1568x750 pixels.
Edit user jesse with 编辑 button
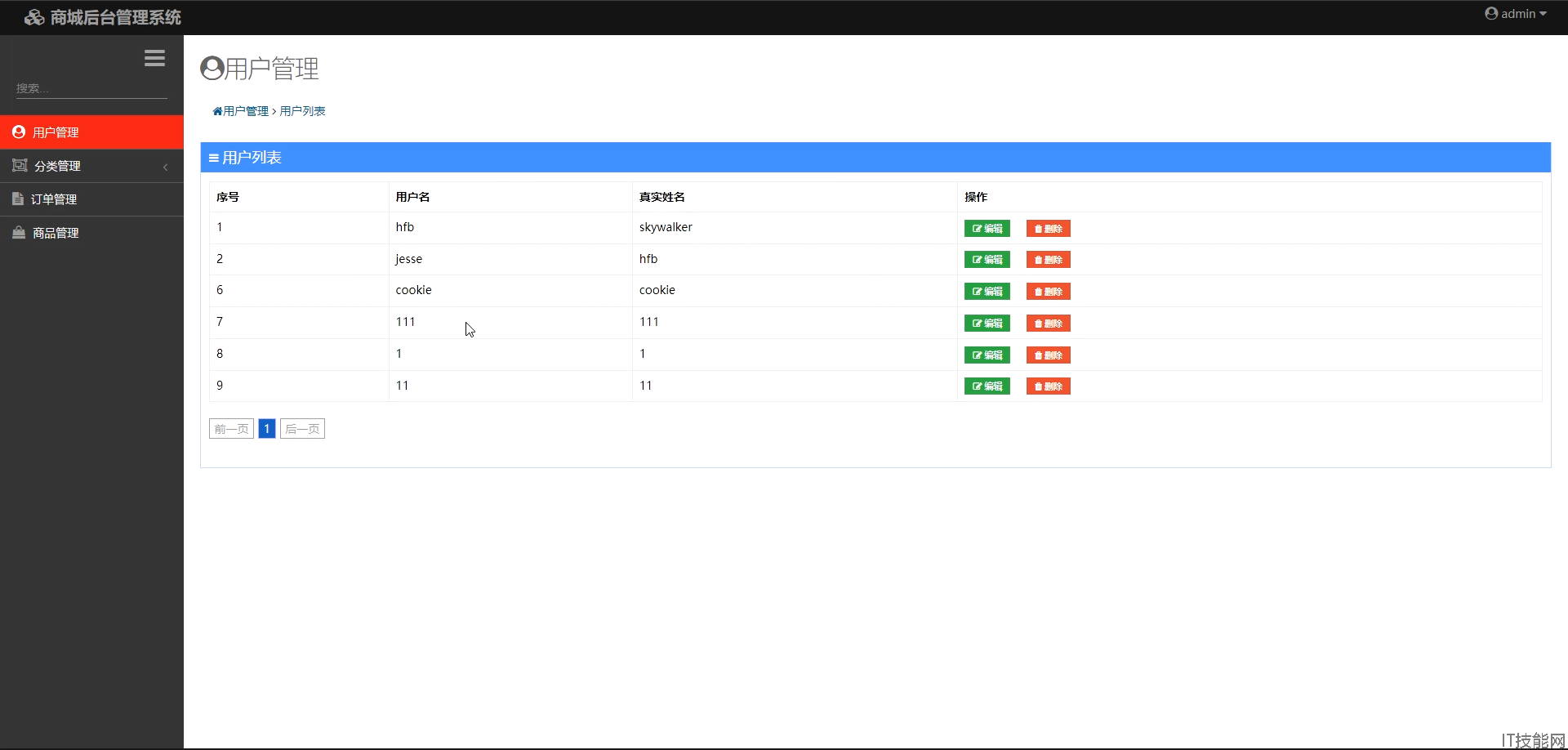tap(987, 260)
